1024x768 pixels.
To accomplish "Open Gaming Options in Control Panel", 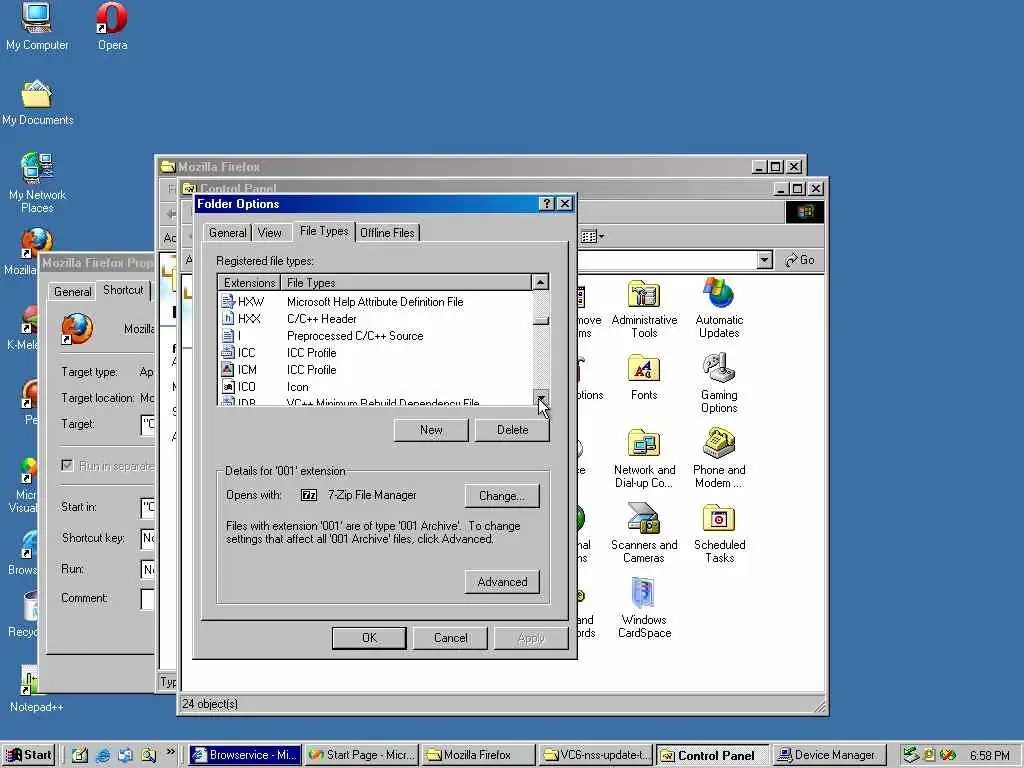I will click(719, 383).
